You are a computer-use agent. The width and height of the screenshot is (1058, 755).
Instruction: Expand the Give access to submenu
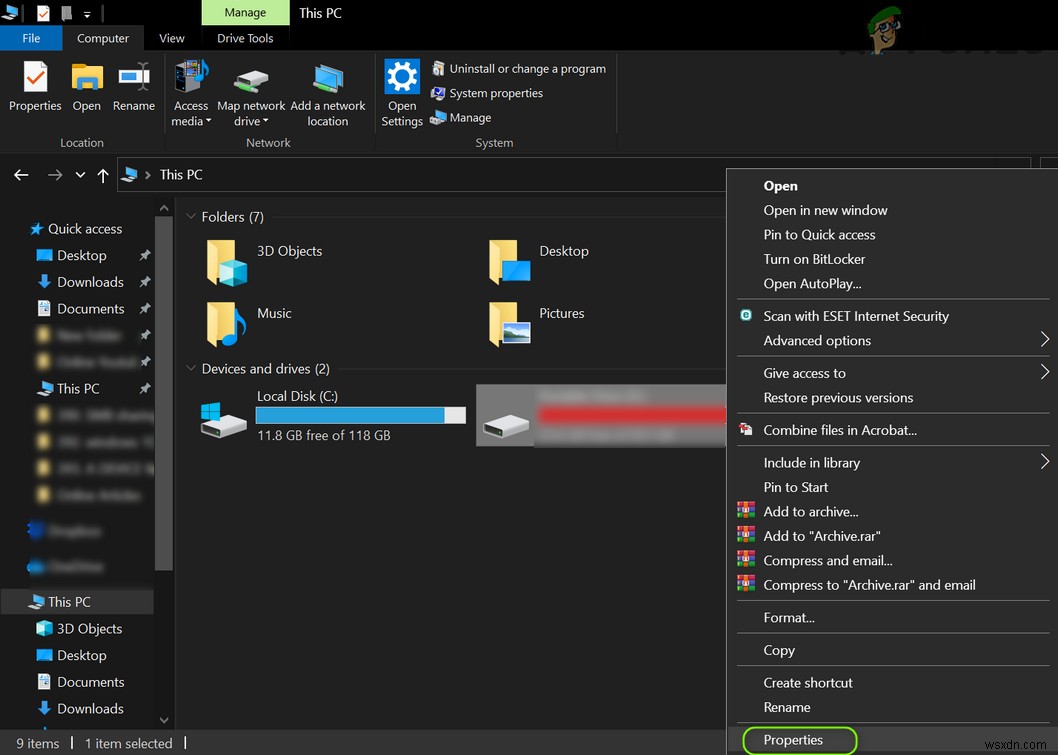[x=1044, y=372]
